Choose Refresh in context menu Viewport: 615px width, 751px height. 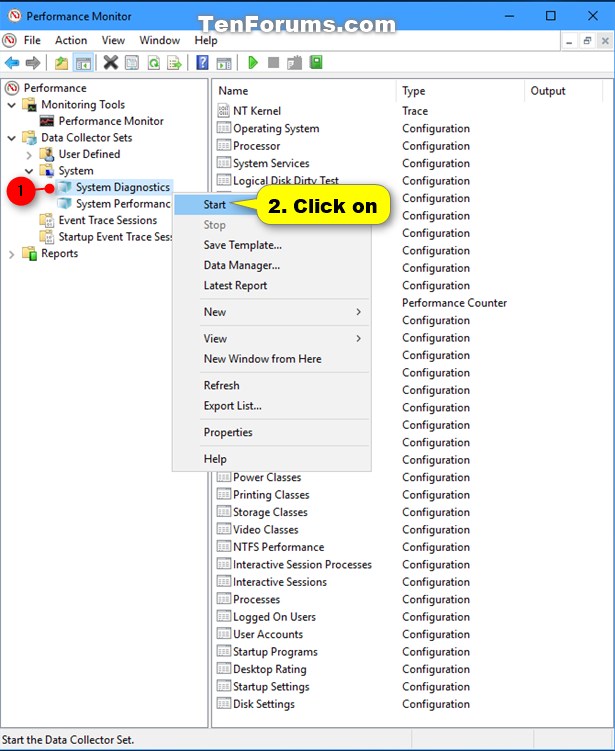[x=272, y=386]
